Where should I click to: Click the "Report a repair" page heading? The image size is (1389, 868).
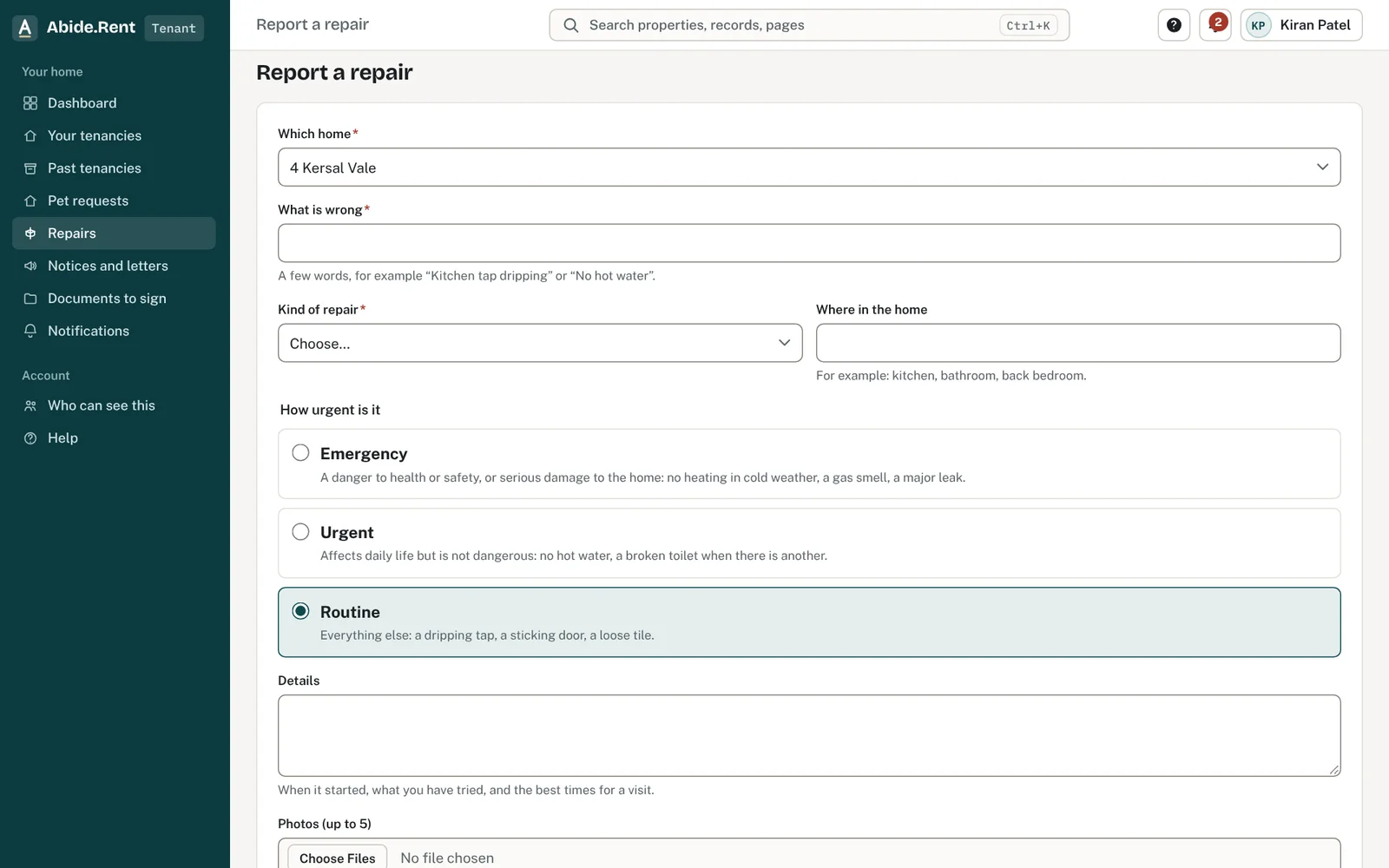pos(334,73)
